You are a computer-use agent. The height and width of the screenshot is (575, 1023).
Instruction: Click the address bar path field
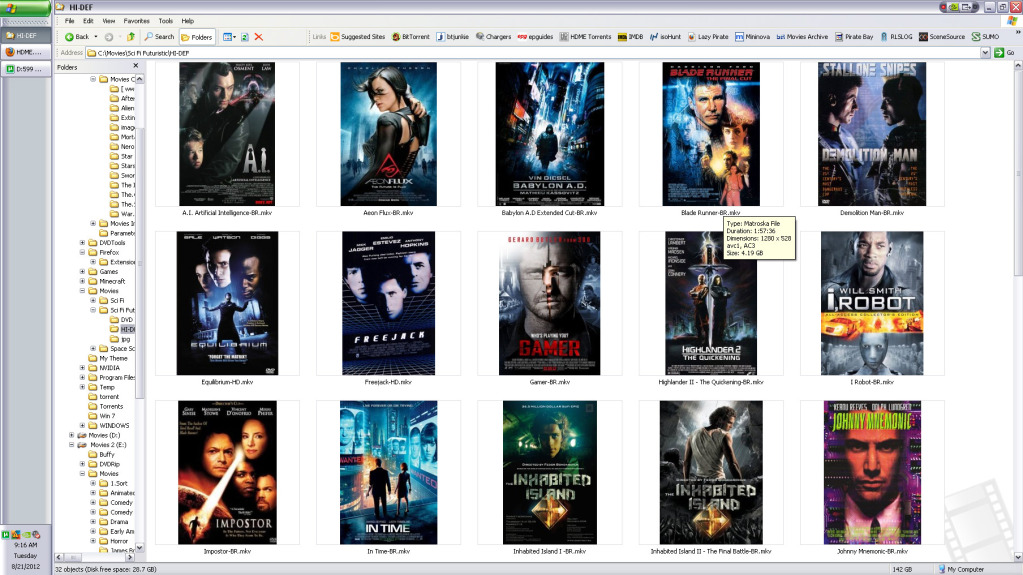click(x=533, y=53)
